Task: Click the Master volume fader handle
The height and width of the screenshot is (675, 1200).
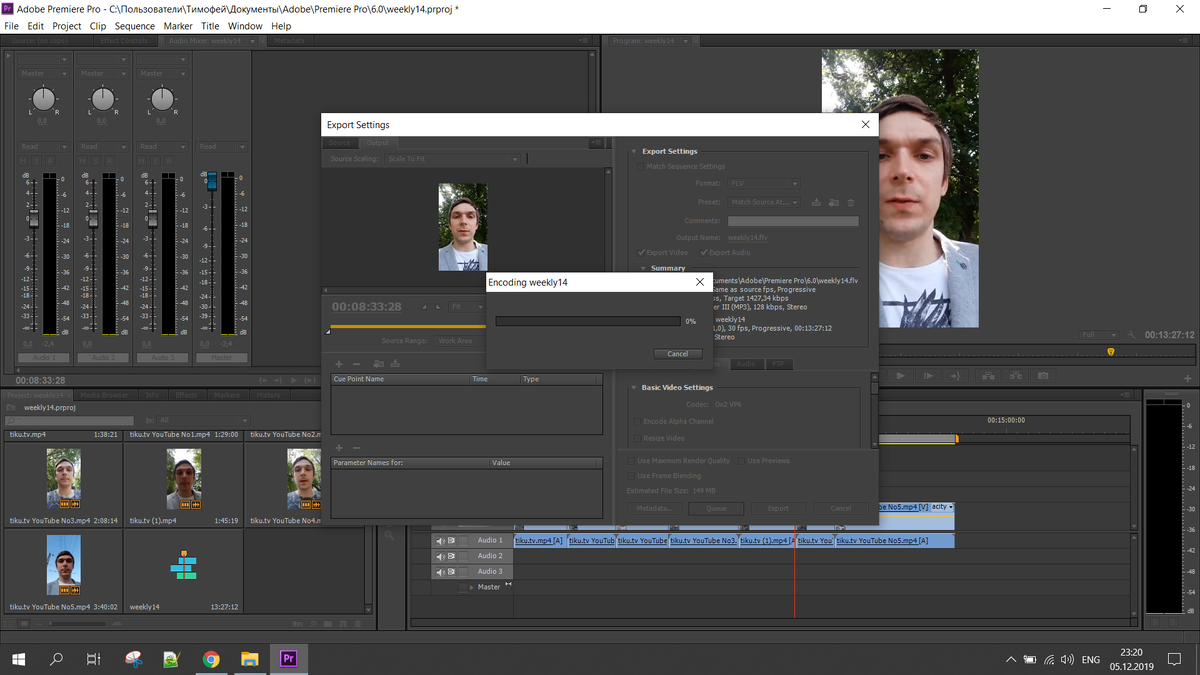Action: pos(211,180)
